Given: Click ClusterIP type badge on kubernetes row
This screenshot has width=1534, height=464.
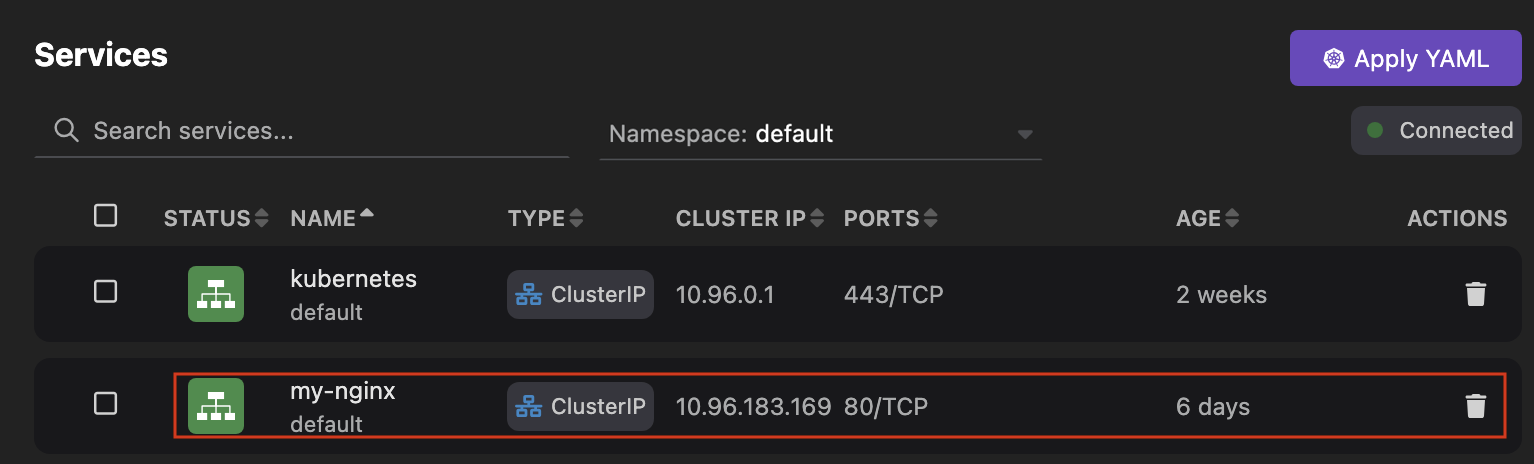Looking at the screenshot, I should click(x=580, y=295).
